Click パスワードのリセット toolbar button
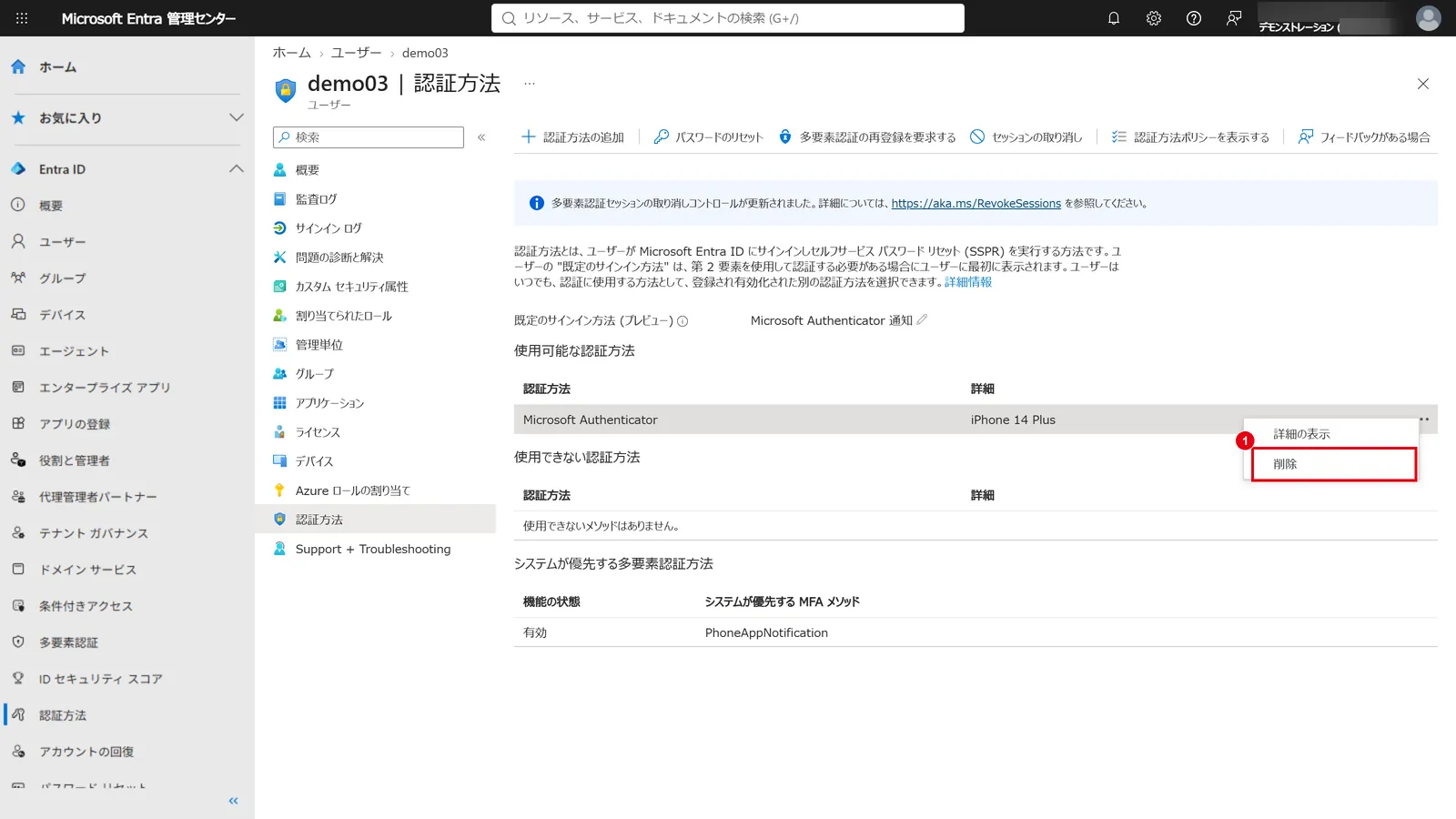The height and width of the screenshot is (819, 1456). coord(708,137)
